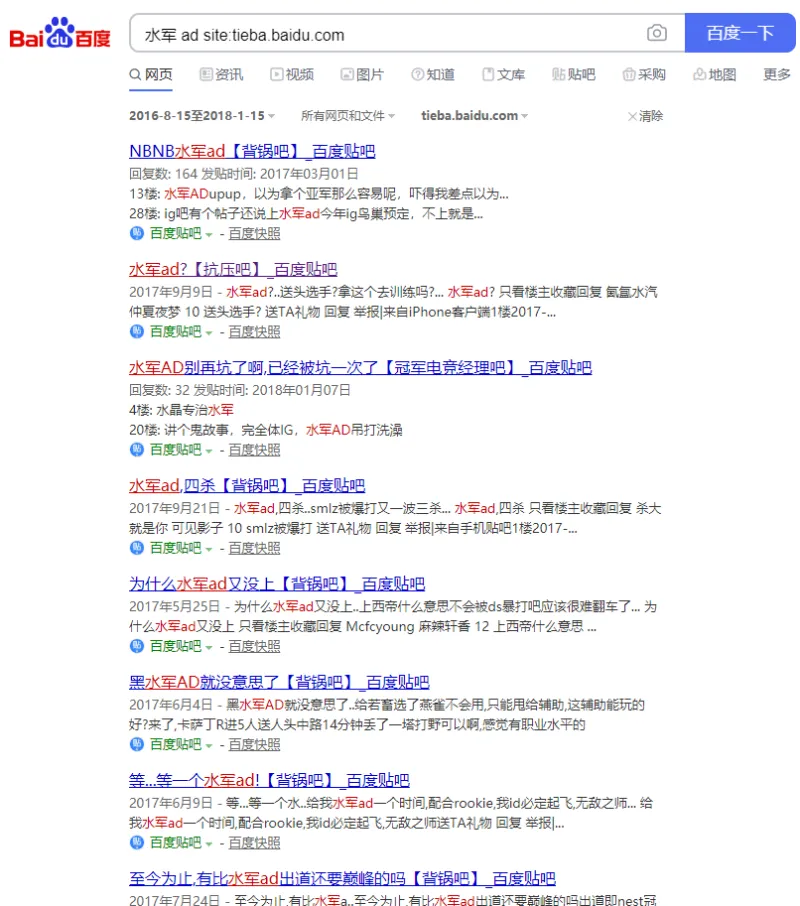Open 百度快照 for 水军AD别再坑了啊 result
800x906 pixels.
254,450
